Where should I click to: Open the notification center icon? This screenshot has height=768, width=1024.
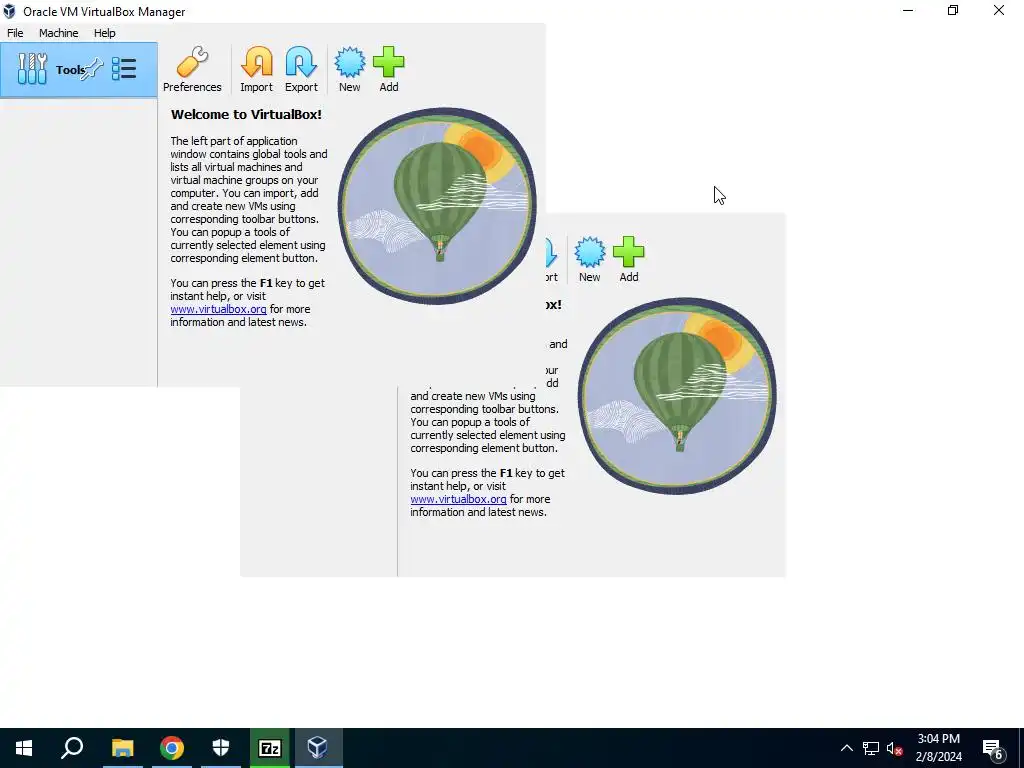point(993,748)
